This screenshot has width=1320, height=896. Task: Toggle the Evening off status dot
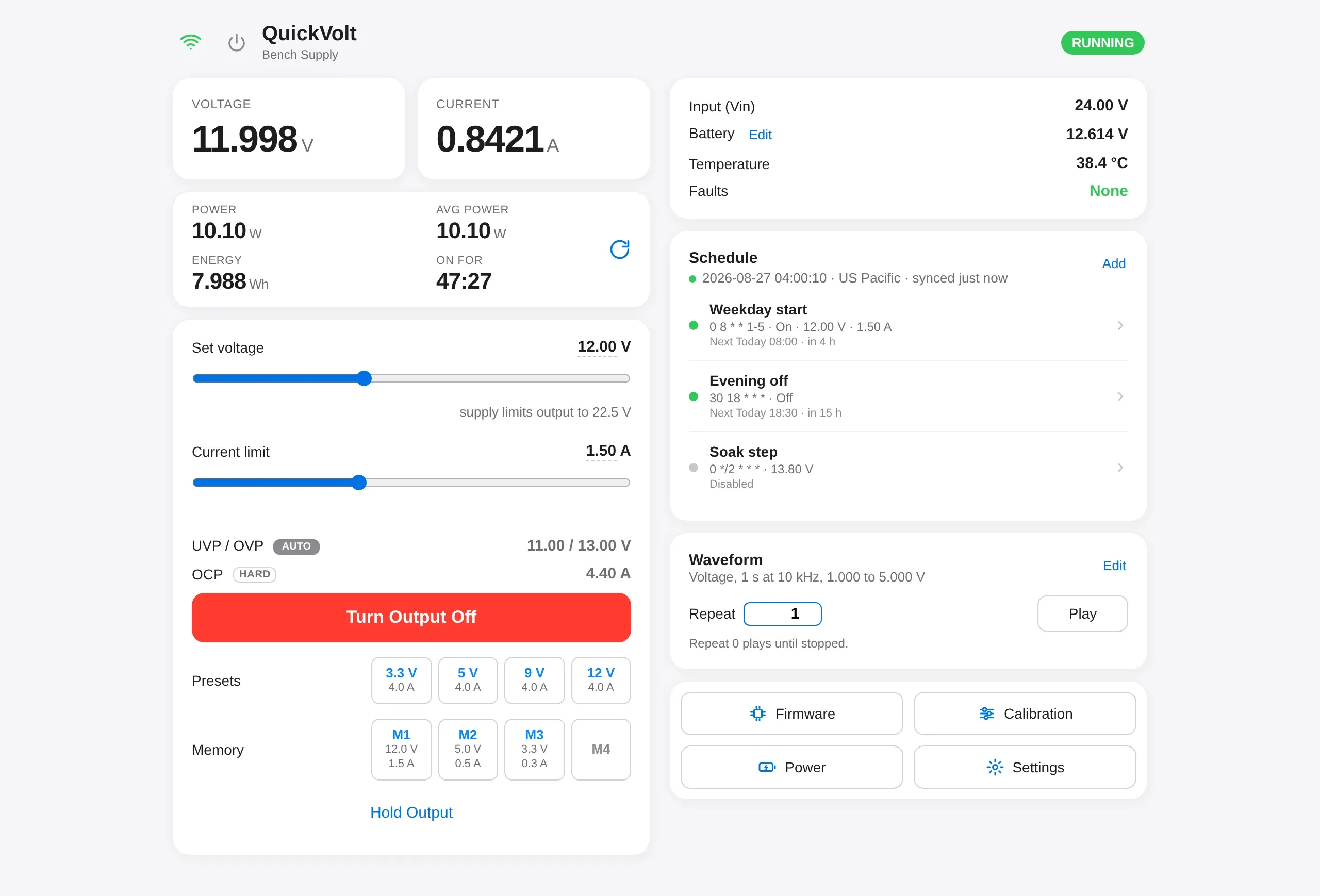click(693, 396)
